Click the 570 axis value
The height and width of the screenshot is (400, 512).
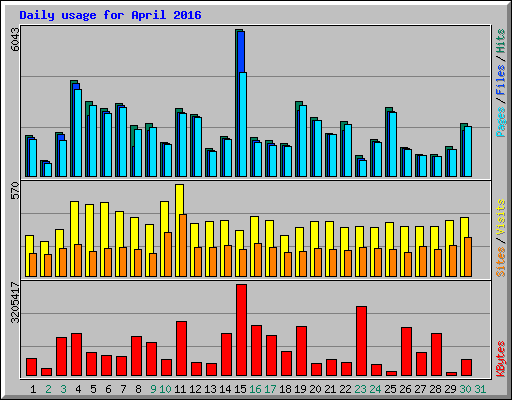pyautogui.click(x=15, y=190)
